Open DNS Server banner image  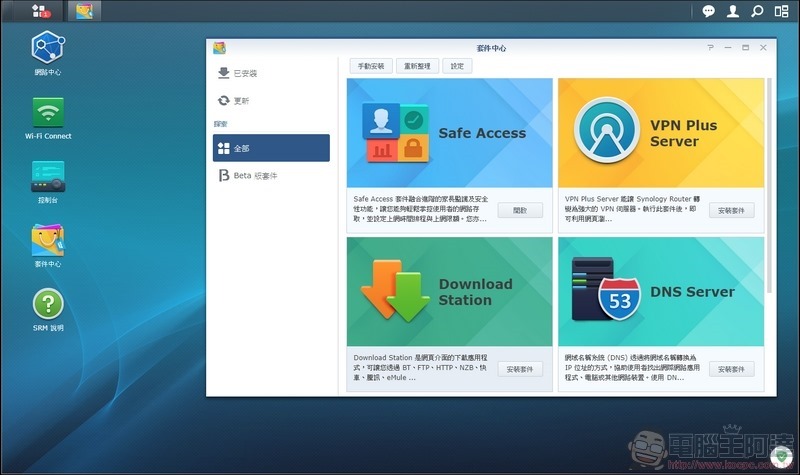[x=661, y=292]
